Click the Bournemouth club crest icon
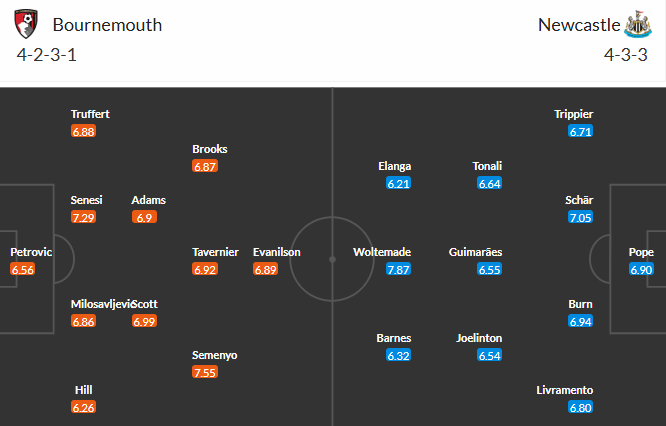This screenshot has width=666, height=426. [29, 24]
